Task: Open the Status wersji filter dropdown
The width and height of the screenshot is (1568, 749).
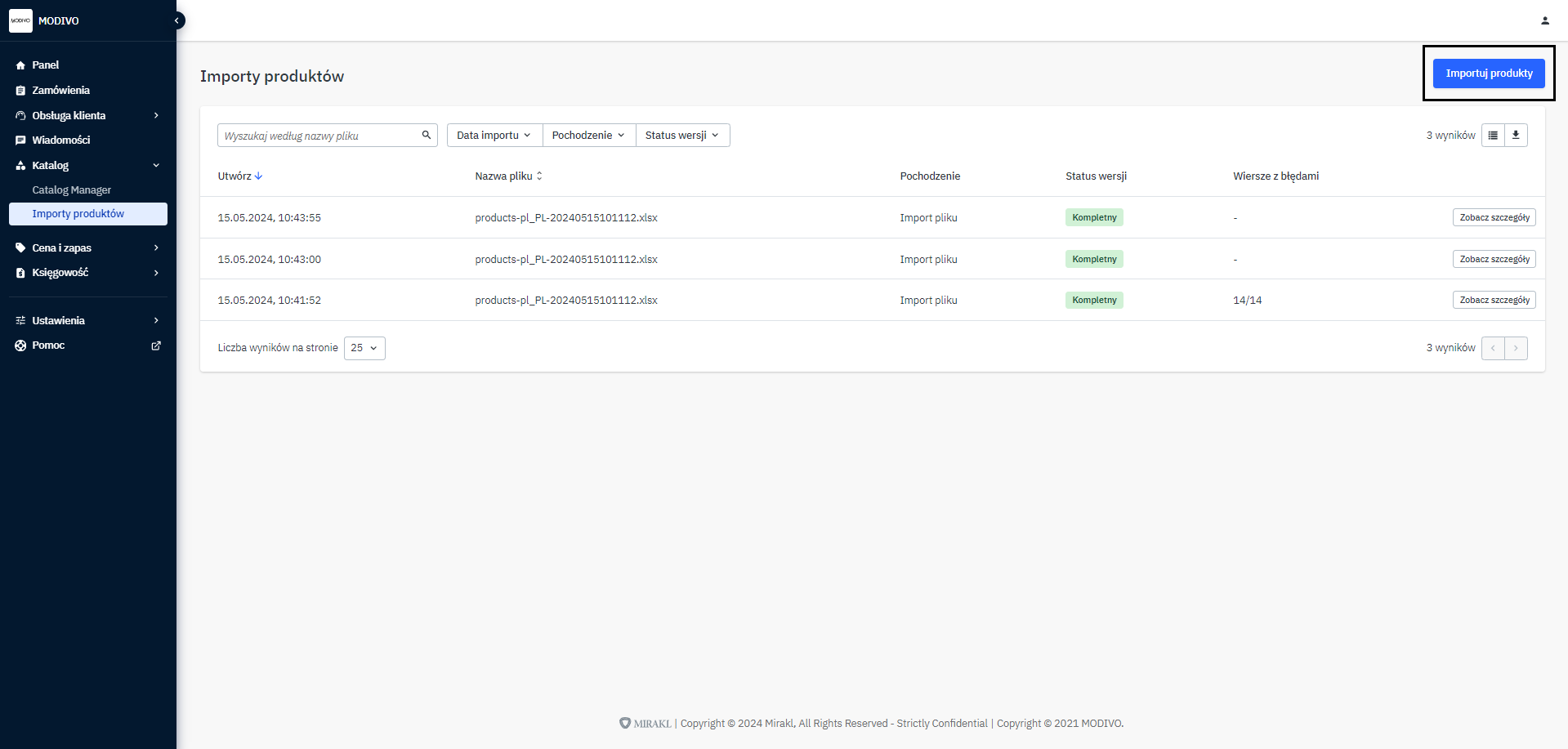Action: (x=681, y=135)
